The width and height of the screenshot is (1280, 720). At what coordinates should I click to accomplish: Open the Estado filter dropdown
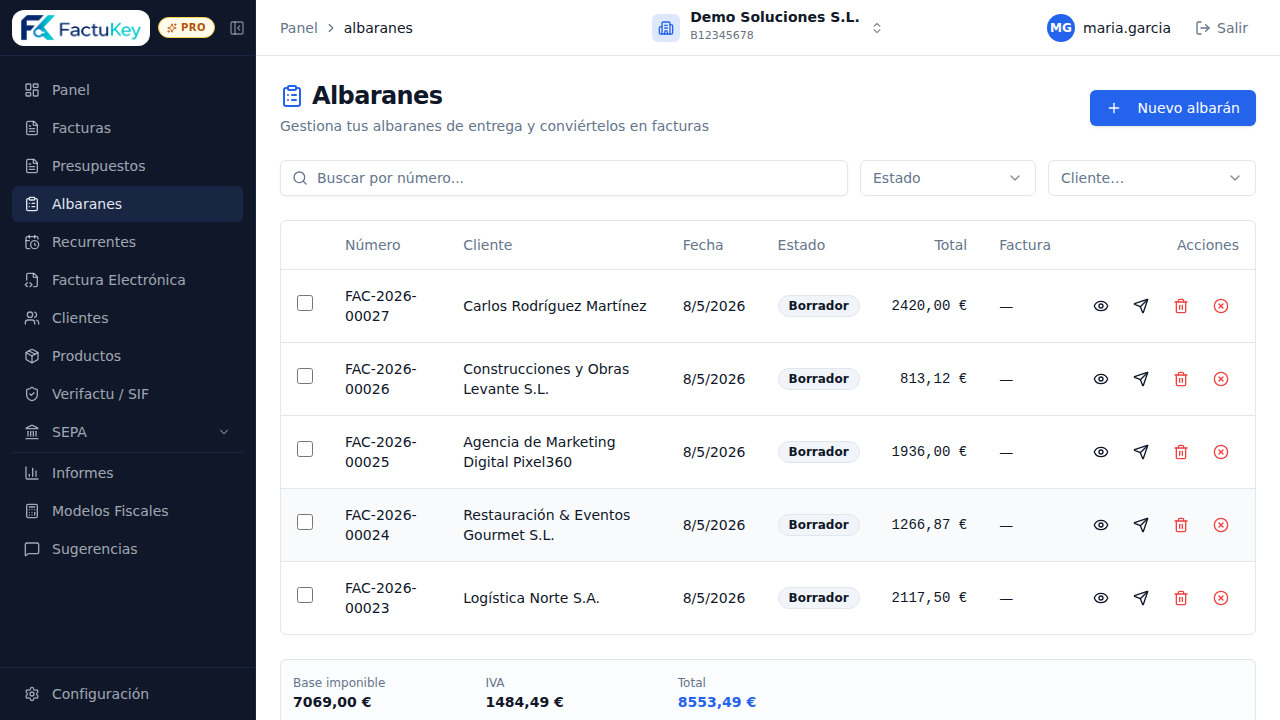(x=948, y=178)
